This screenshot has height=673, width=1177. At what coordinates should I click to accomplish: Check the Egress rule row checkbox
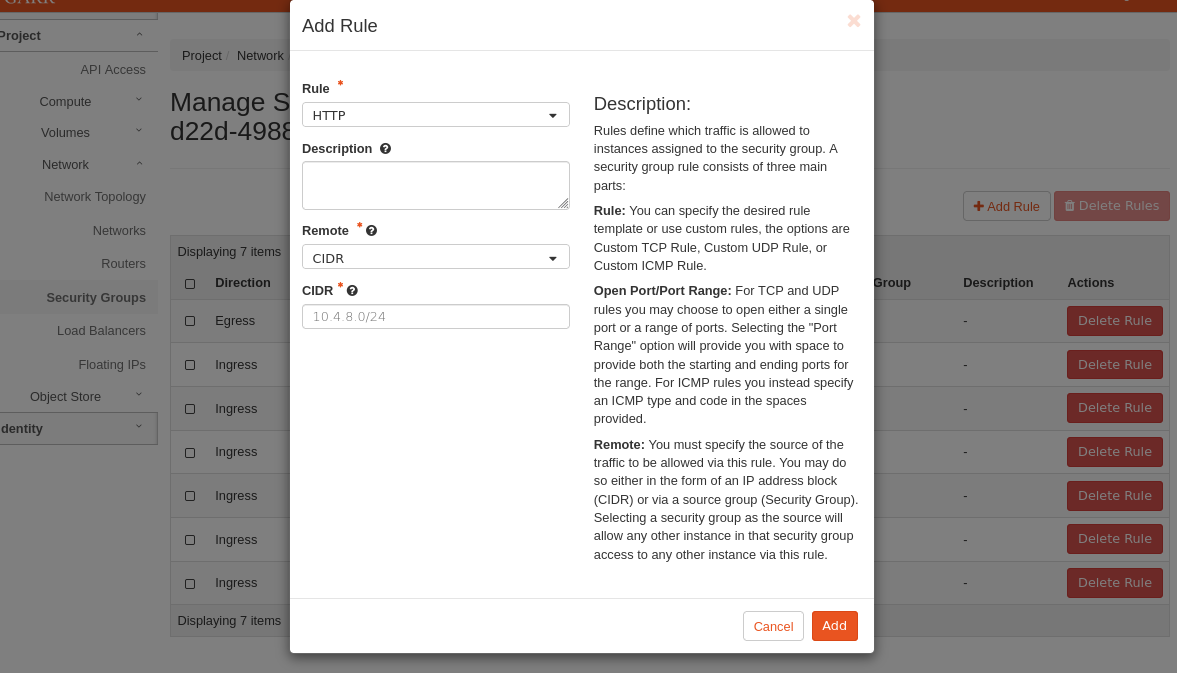click(x=190, y=322)
